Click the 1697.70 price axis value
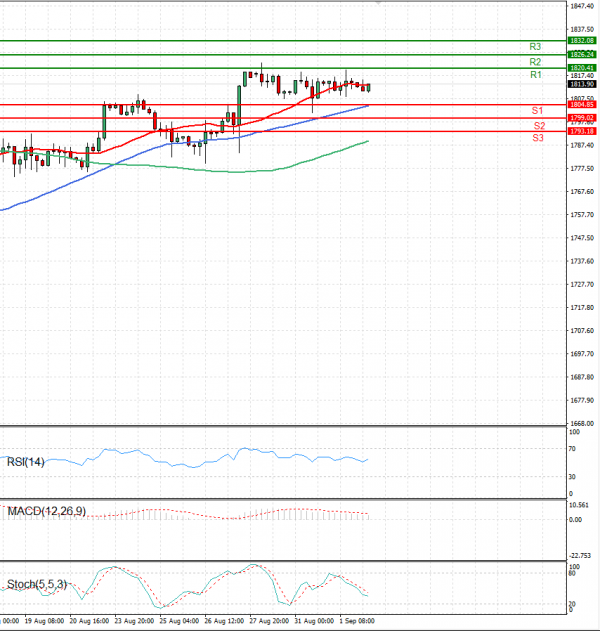This screenshot has width=600, height=631. (x=582, y=354)
